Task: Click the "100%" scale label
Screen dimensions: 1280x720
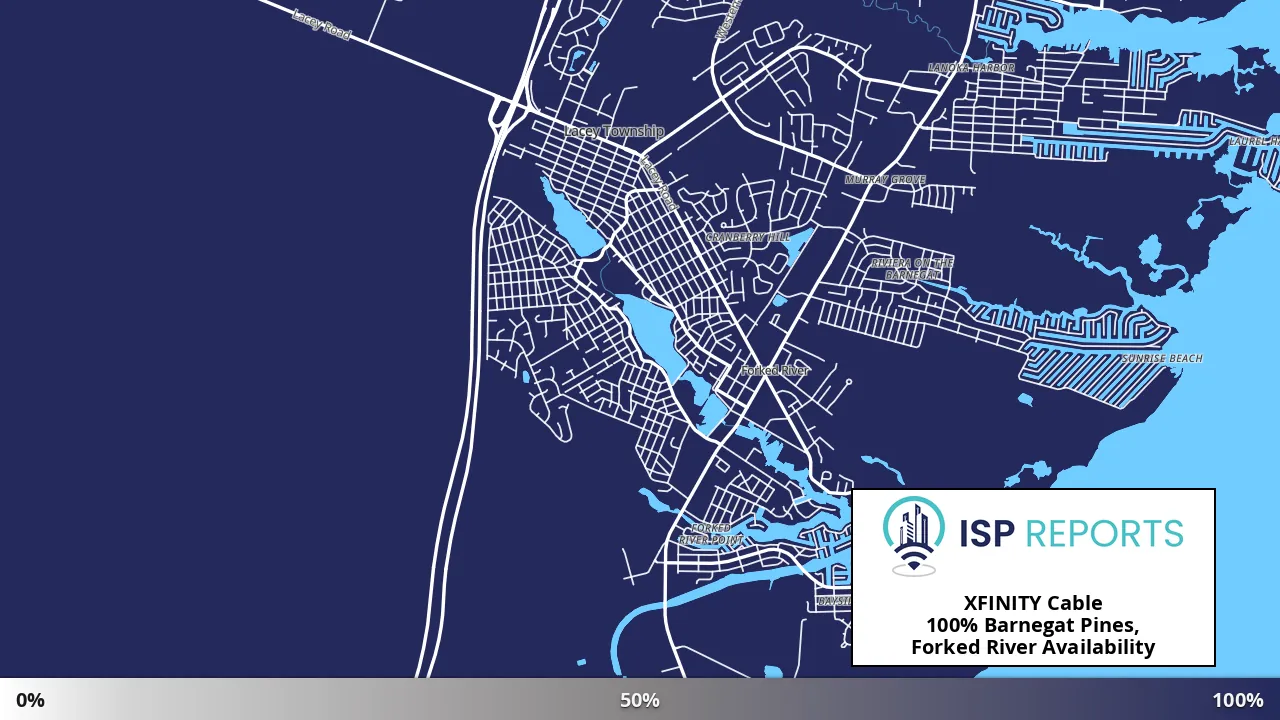Action: 1238,700
